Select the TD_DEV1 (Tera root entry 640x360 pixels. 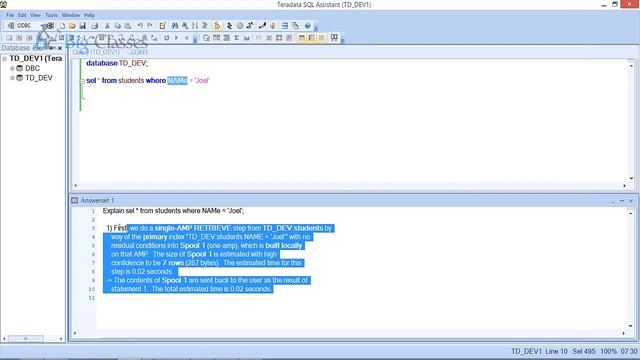(36, 58)
